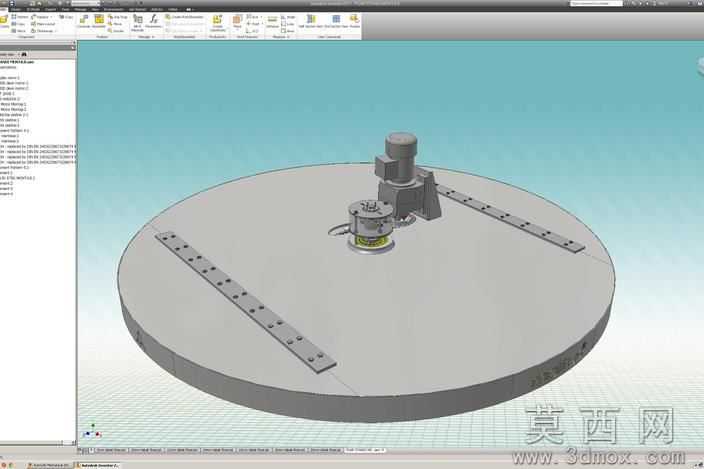Open the browser Find binoculars icon
704x469 pixels.
coord(24,54)
